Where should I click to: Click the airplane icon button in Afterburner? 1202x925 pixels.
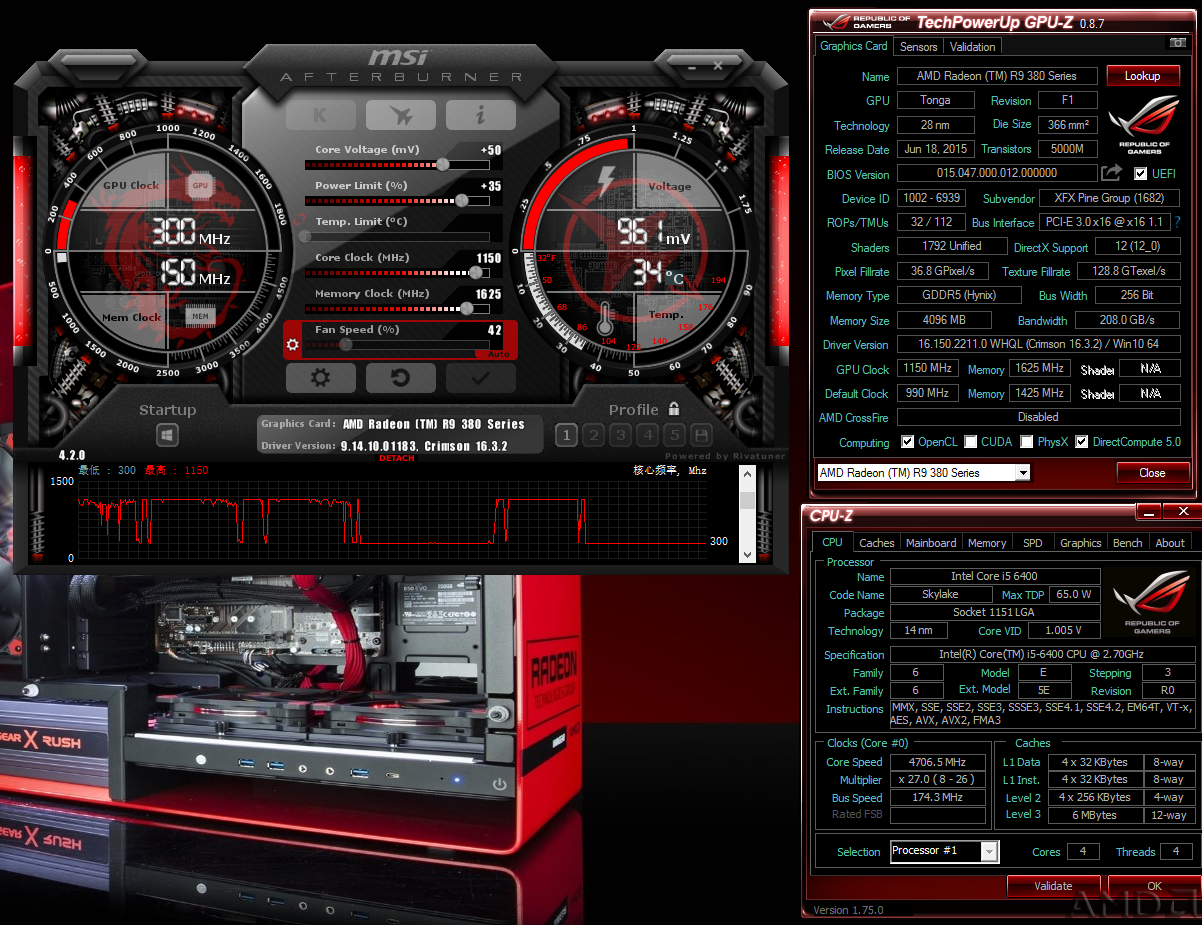tap(400, 115)
